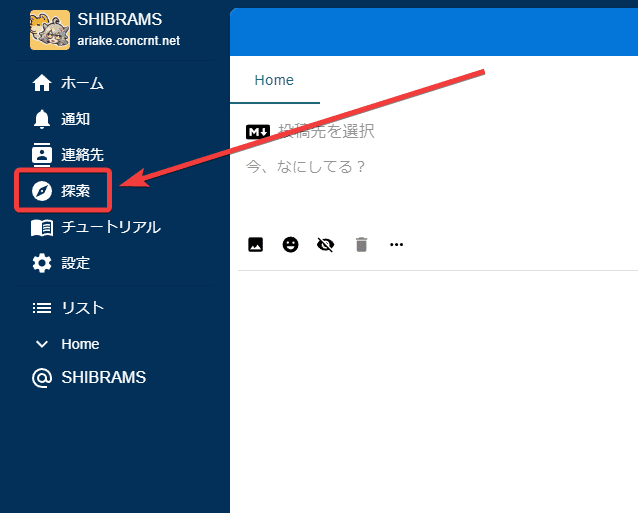The width and height of the screenshot is (638, 513).
Task: Open 通知 notifications page
Action: (x=76, y=119)
